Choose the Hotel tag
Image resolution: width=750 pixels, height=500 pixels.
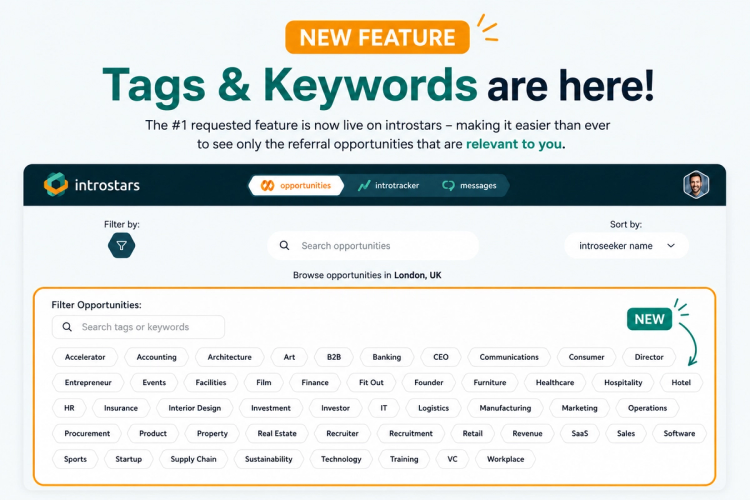pos(681,382)
